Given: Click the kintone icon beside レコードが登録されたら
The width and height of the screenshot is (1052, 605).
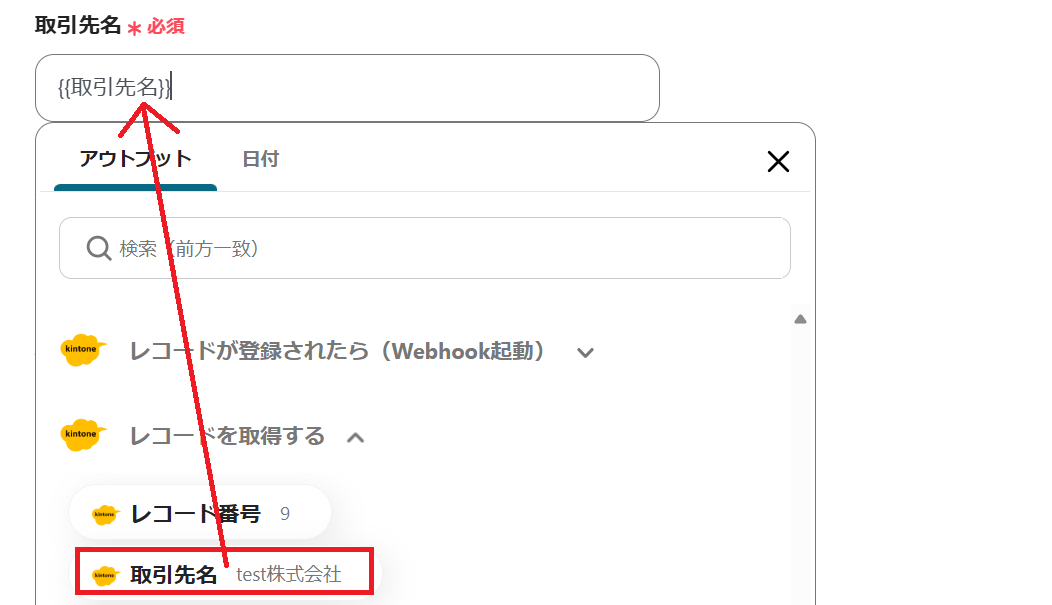Looking at the screenshot, I should [x=83, y=349].
